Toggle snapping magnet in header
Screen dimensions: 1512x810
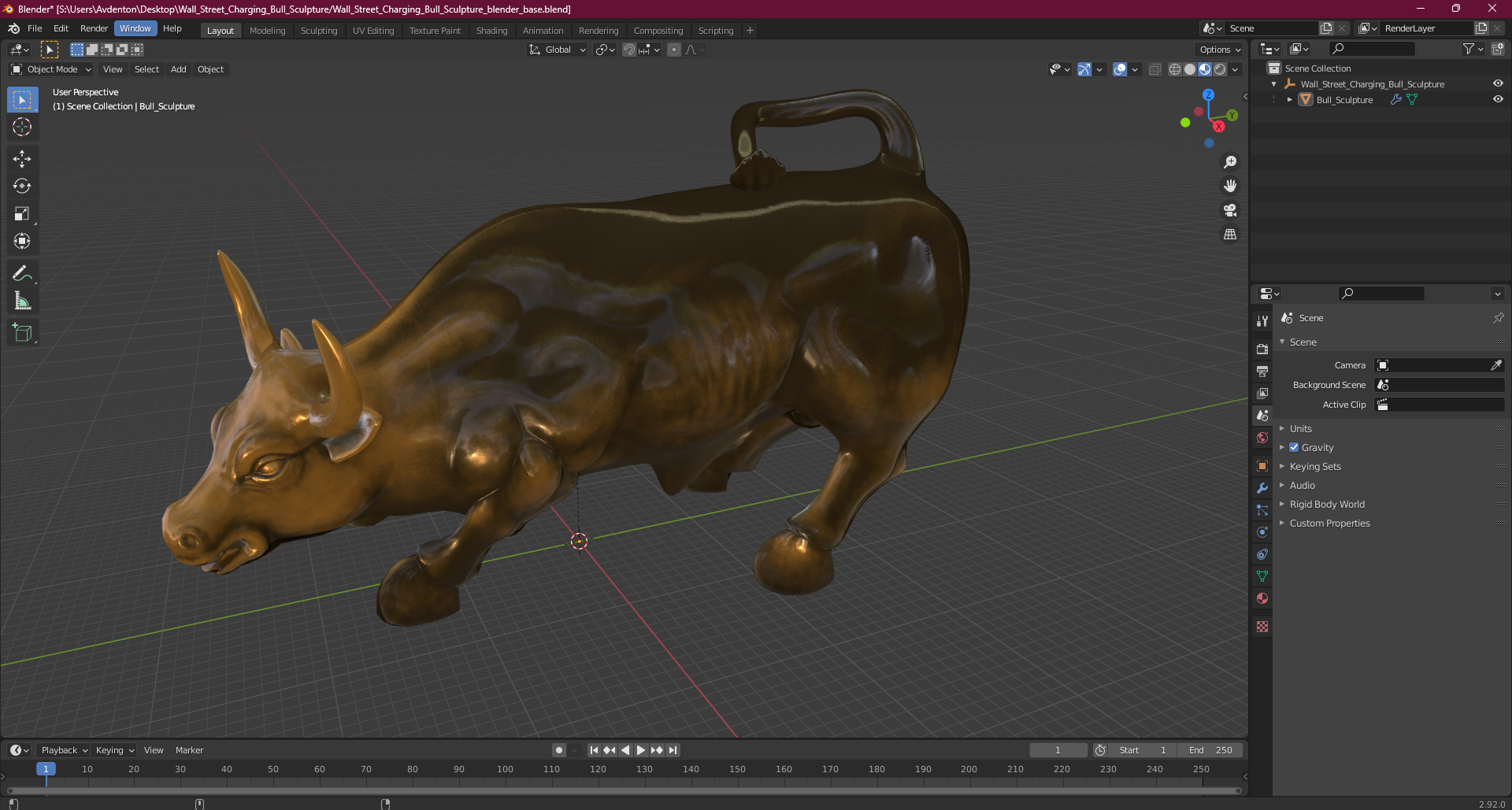coord(629,50)
